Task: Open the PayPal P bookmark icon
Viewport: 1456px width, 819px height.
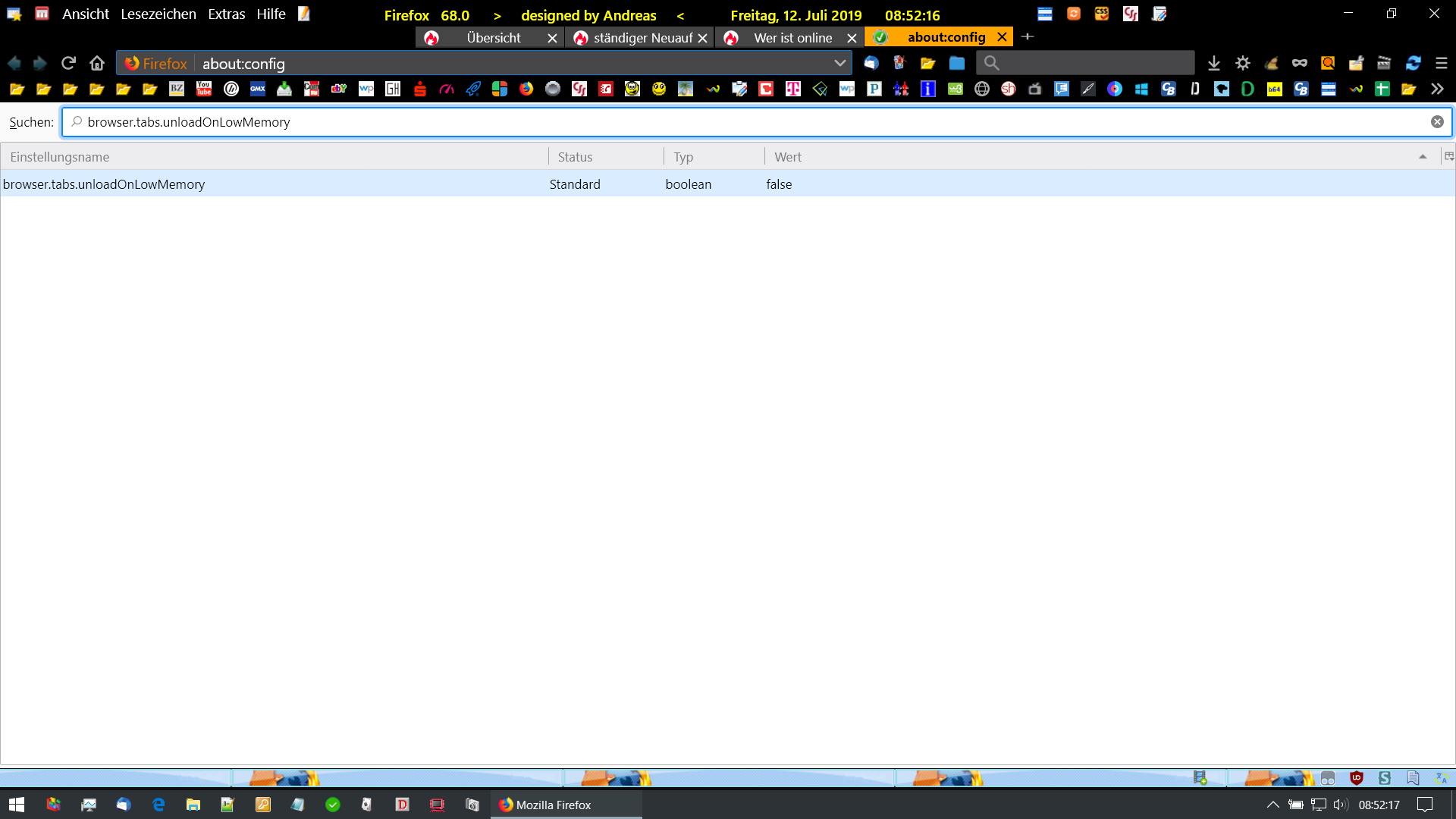Action: [x=874, y=89]
